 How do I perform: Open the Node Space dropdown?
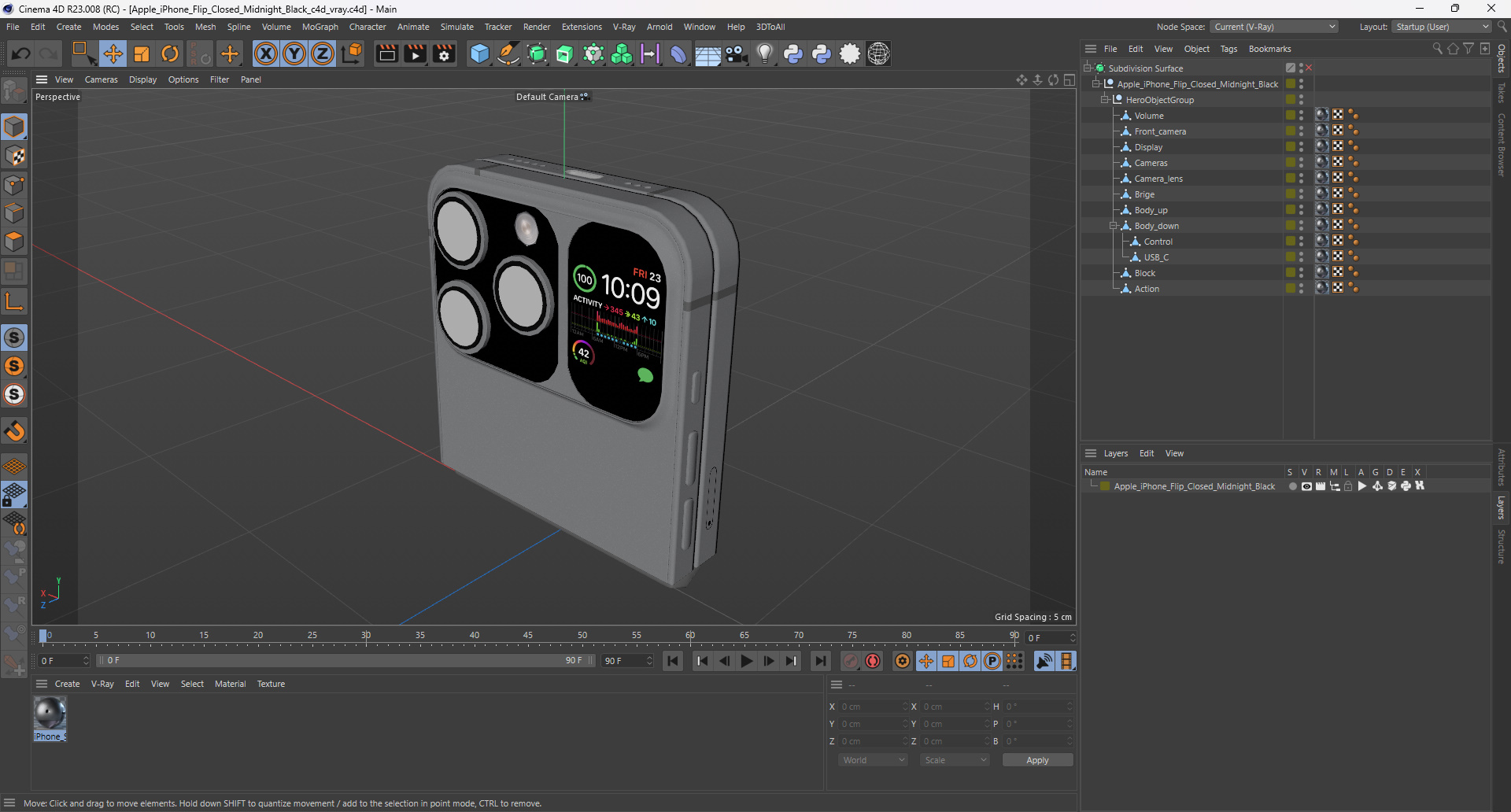point(1273,27)
